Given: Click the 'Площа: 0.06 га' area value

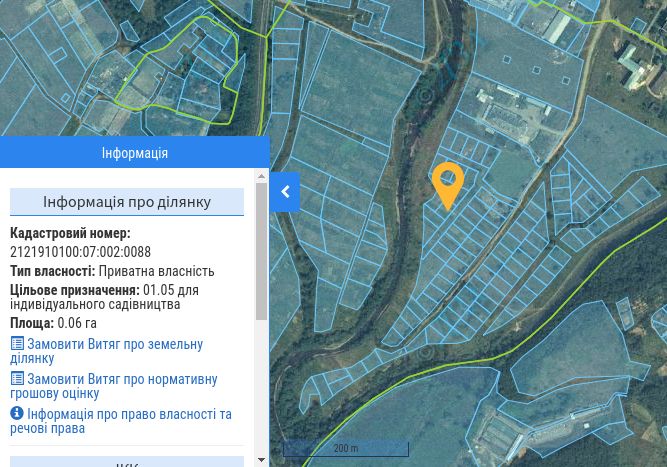Looking at the screenshot, I should pos(53,323).
